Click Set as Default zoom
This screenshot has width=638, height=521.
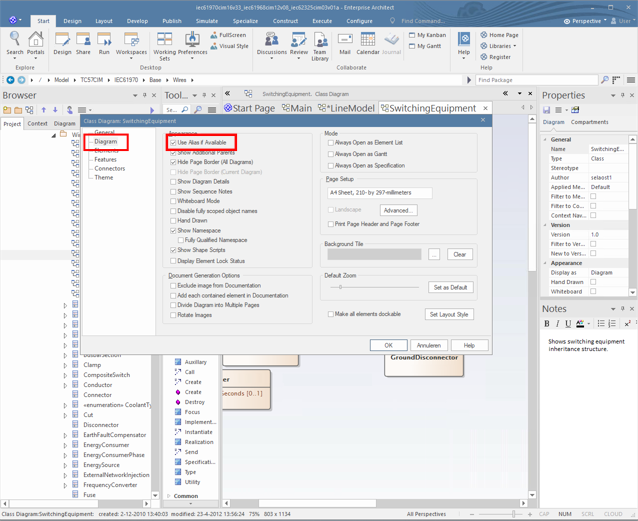[x=450, y=287]
